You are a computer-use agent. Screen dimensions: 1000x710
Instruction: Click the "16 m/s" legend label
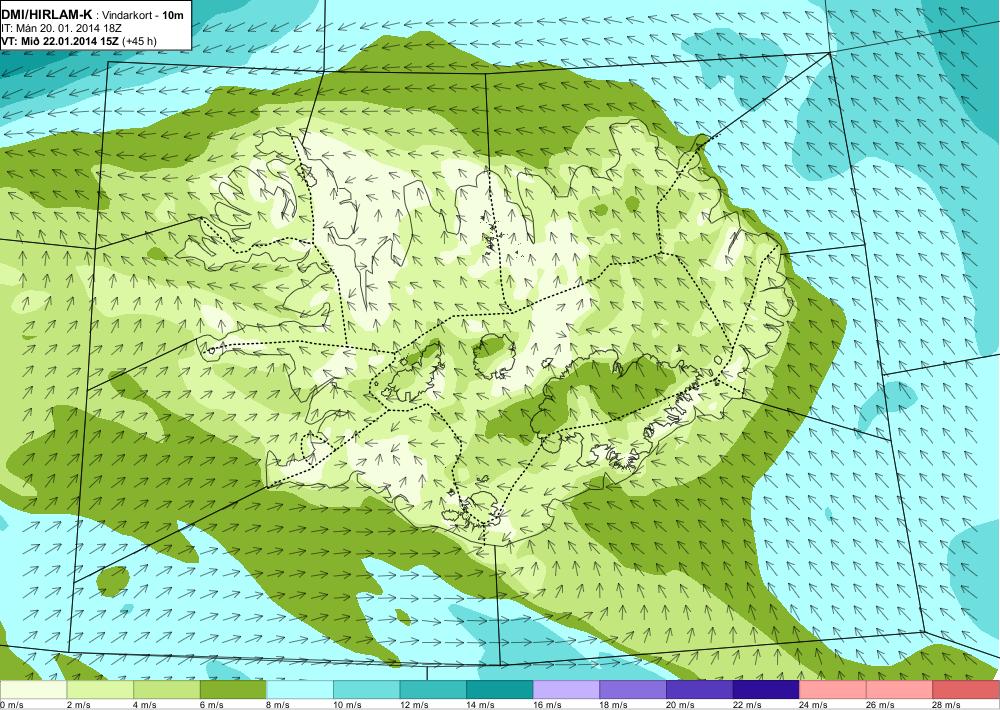pyautogui.click(x=548, y=705)
